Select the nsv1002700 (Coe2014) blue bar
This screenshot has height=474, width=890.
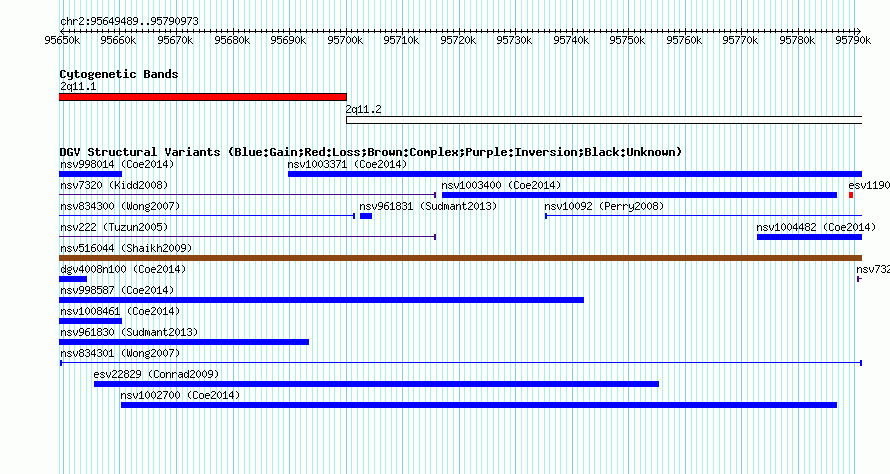click(x=479, y=405)
